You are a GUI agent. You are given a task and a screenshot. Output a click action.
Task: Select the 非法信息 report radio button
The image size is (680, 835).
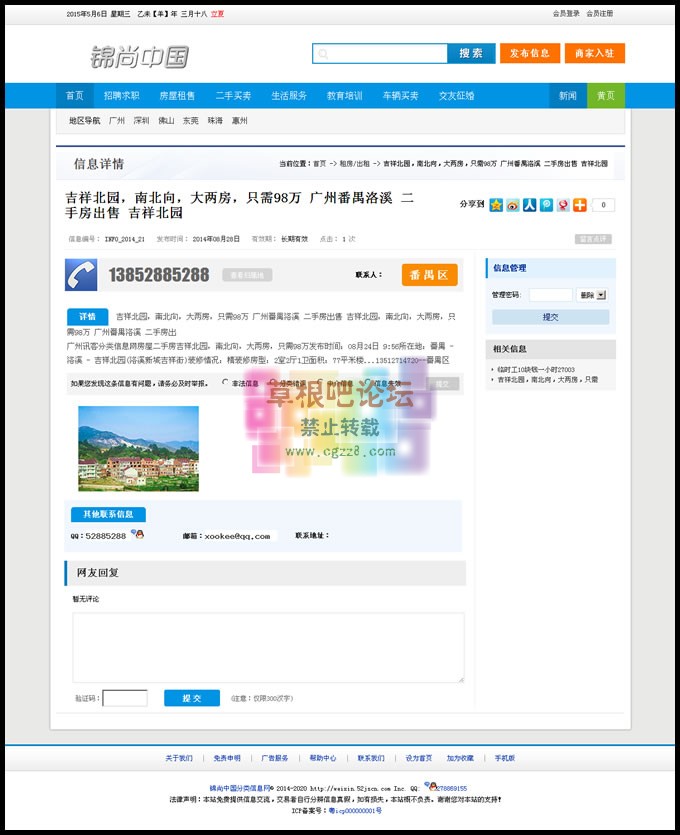pyautogui.click(x=224, y=382)
